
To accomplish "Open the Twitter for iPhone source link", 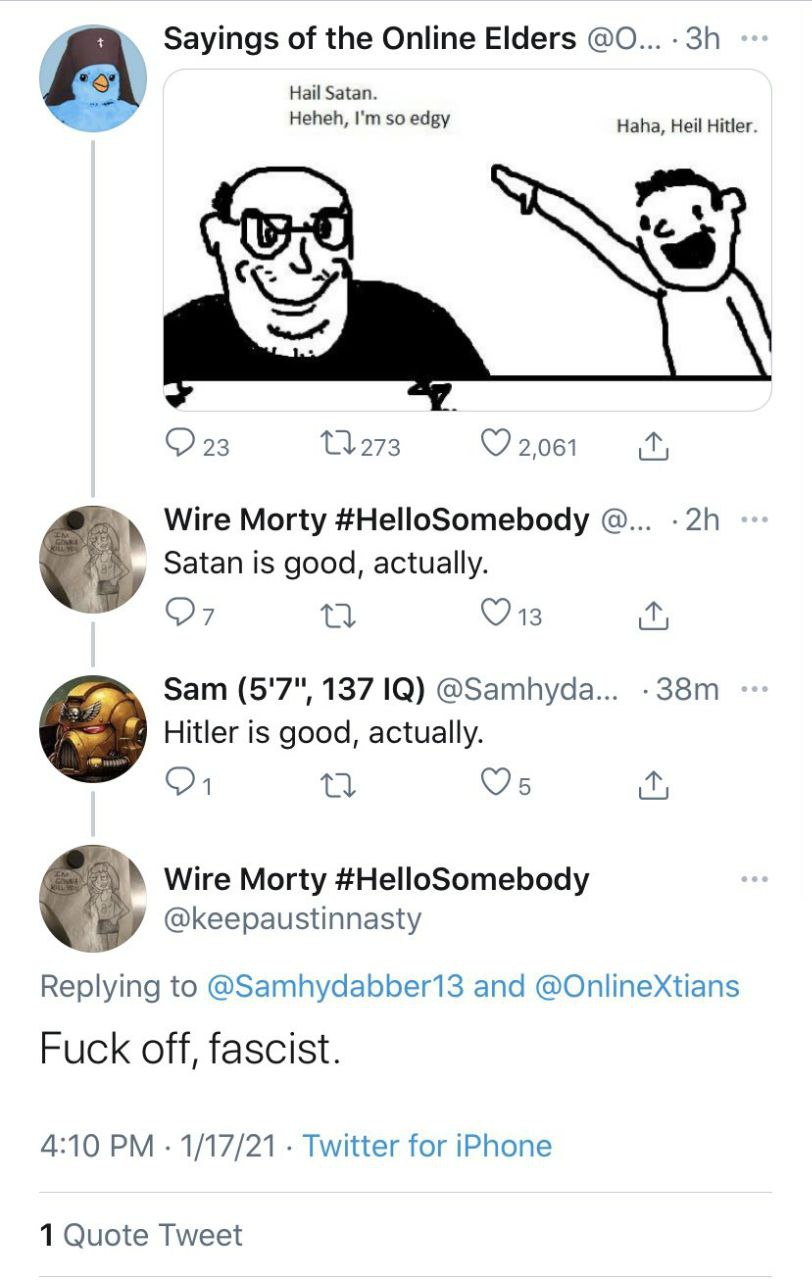I will coord(426,1145).
